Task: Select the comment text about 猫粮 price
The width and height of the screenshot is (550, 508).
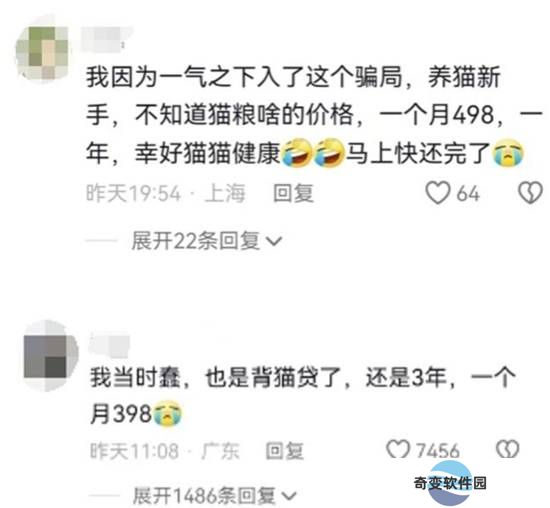Action: 314,115
